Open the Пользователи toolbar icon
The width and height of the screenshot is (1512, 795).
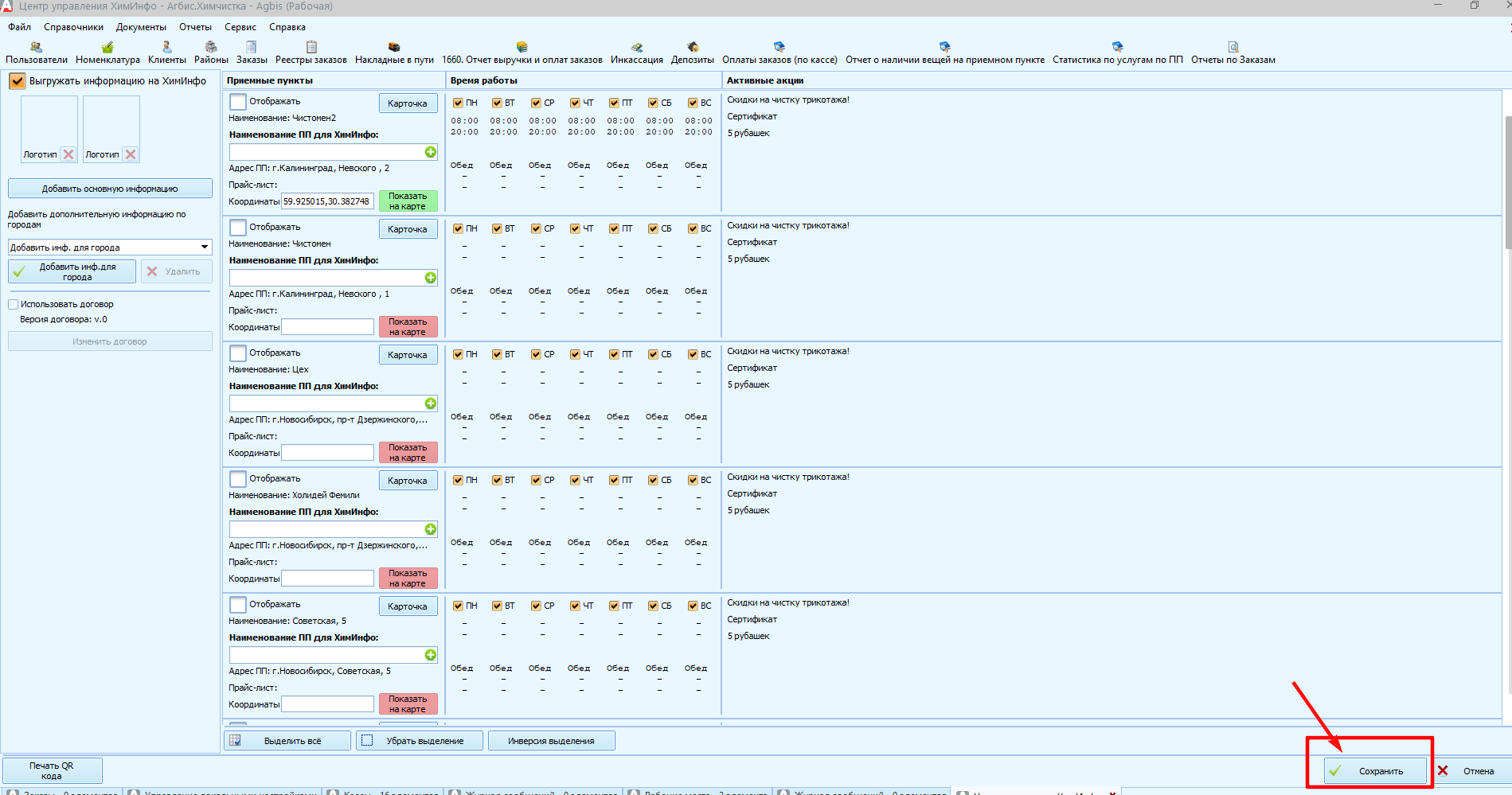36,53
